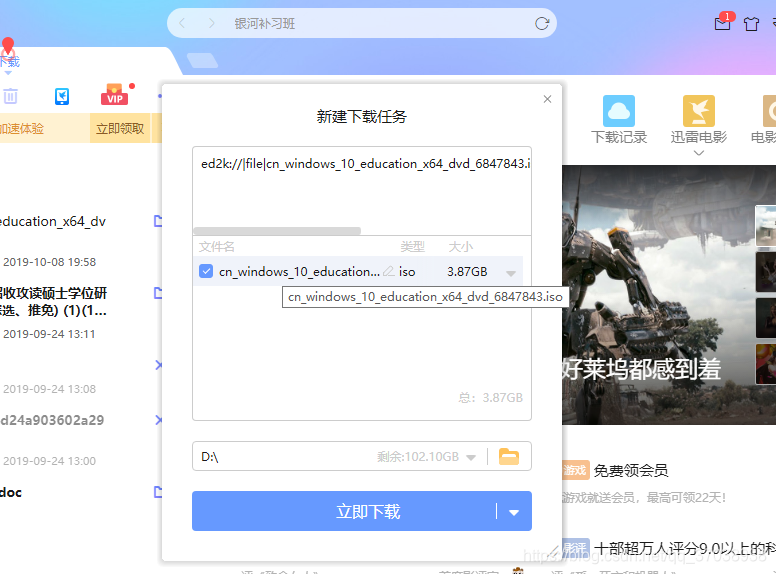Click the 立即领取 button

[120, 129]
